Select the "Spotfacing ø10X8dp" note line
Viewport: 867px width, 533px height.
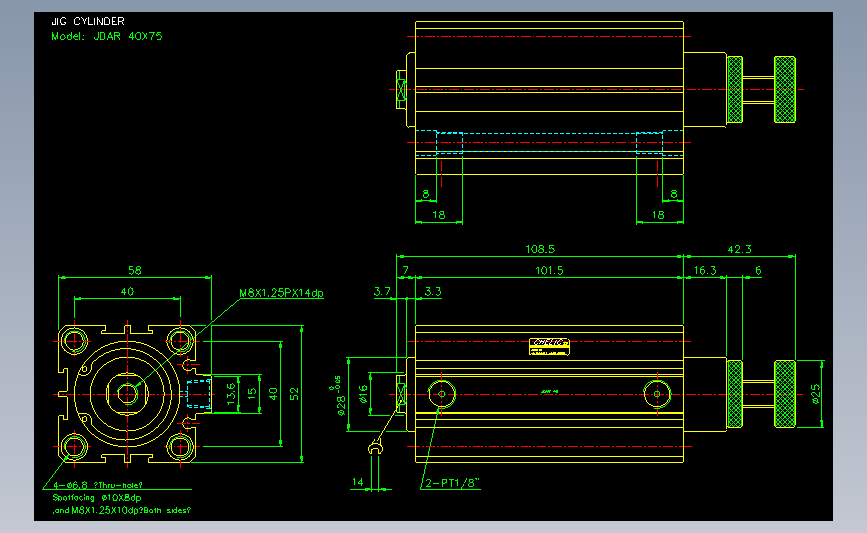tap(97, 498)
